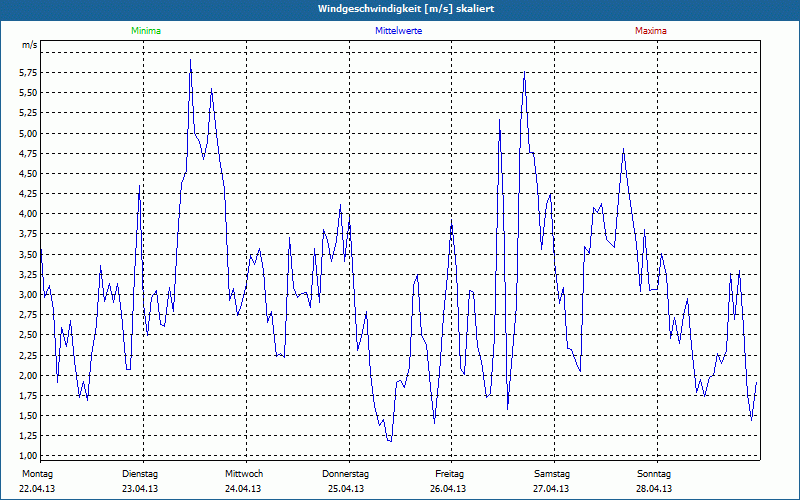The image size is (800, 500).
Task: Click the Dienstag day label
Action: point(140,474)
